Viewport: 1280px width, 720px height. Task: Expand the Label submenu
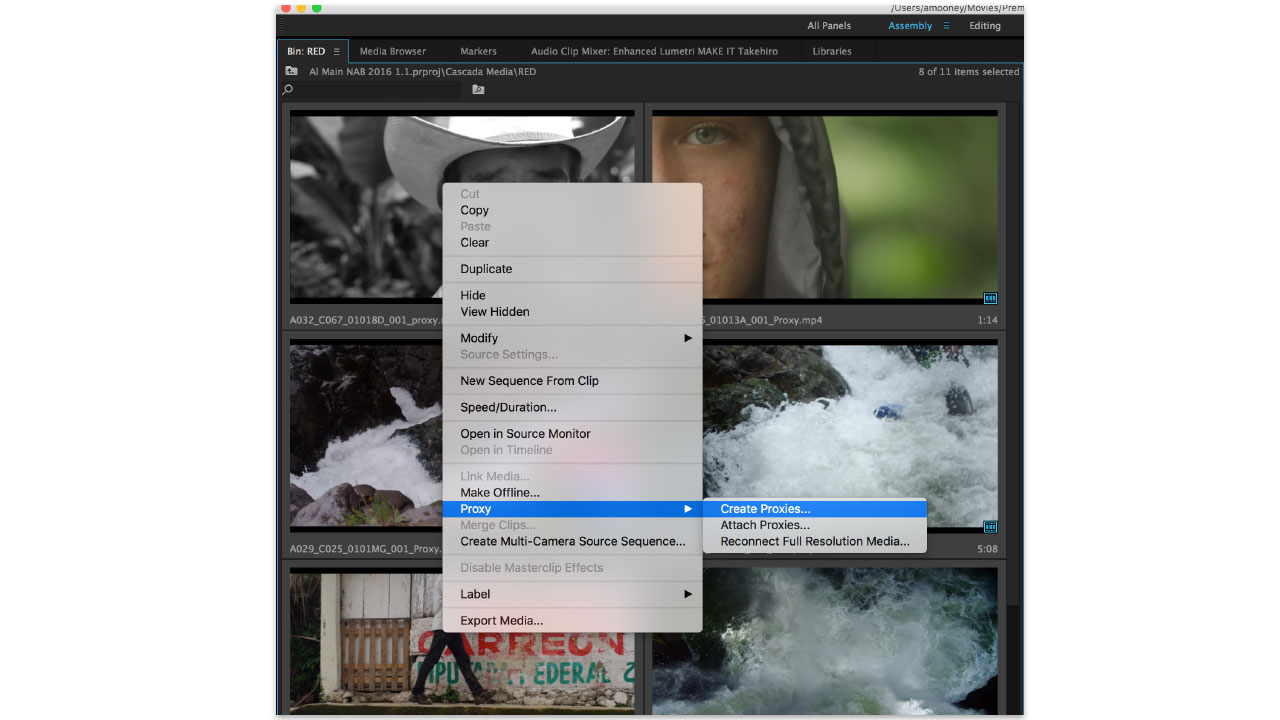[687, 594]
